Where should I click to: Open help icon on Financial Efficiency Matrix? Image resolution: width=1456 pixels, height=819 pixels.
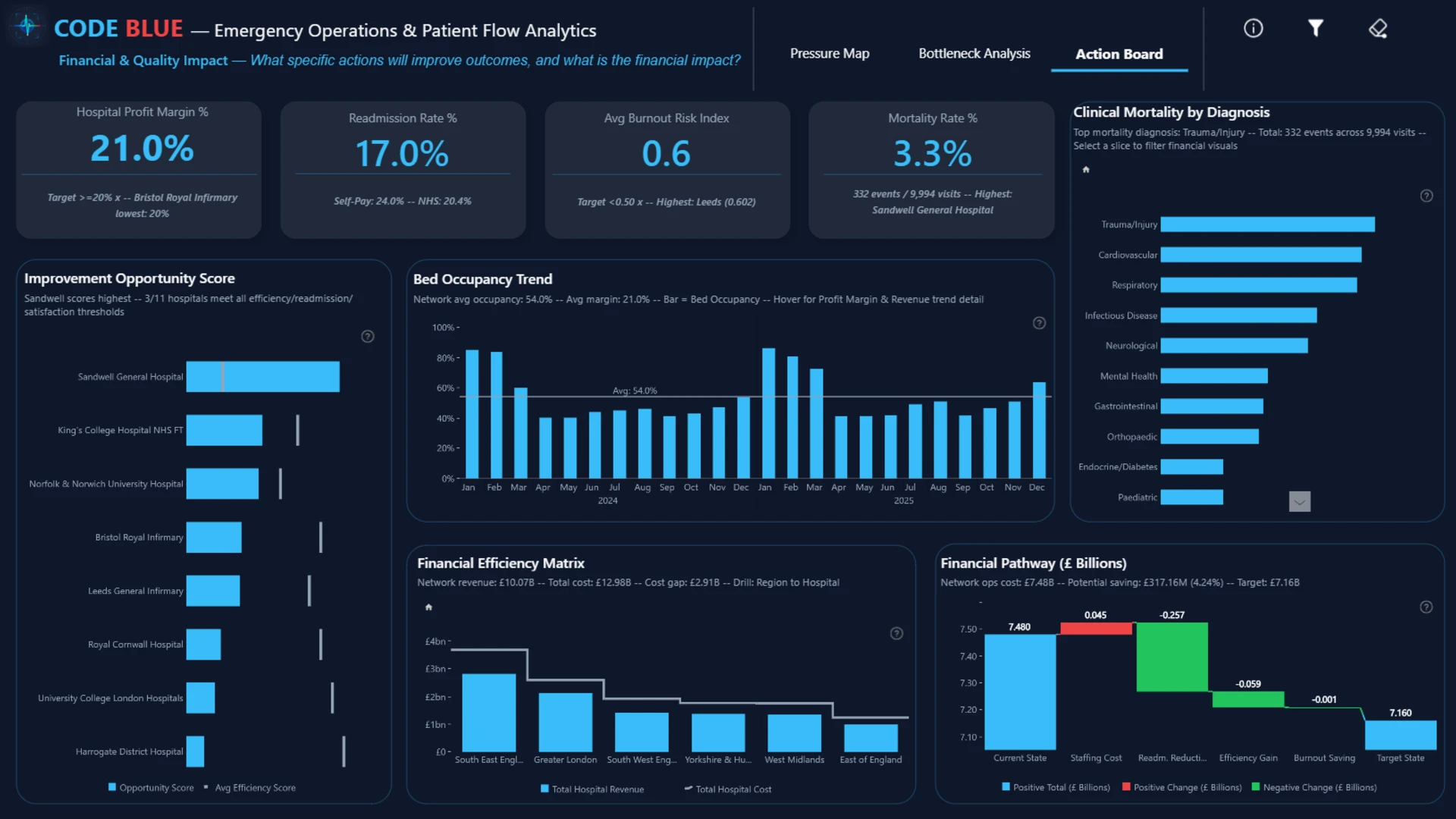tap(896, 634)
